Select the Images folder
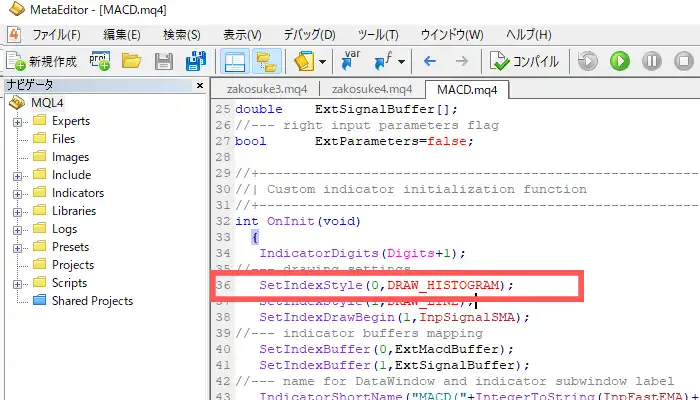 (70, 157)
